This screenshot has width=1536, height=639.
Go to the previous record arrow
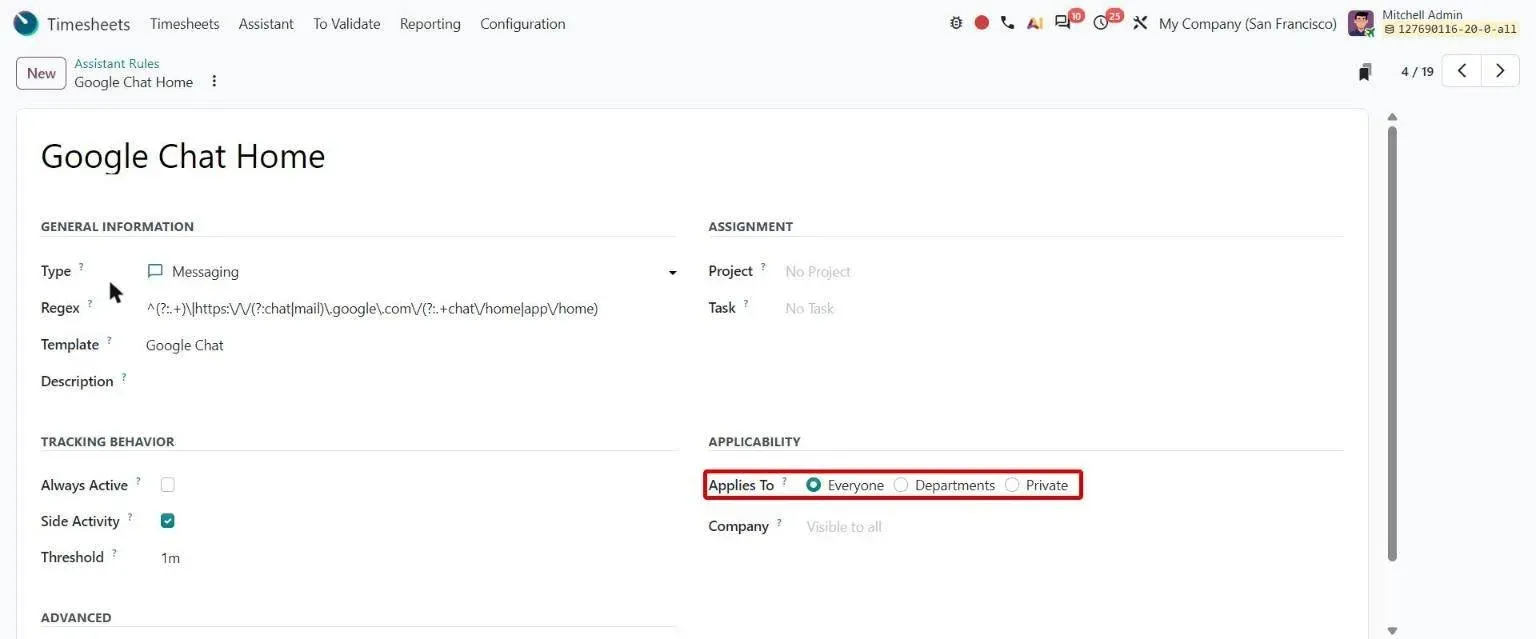1462,71
